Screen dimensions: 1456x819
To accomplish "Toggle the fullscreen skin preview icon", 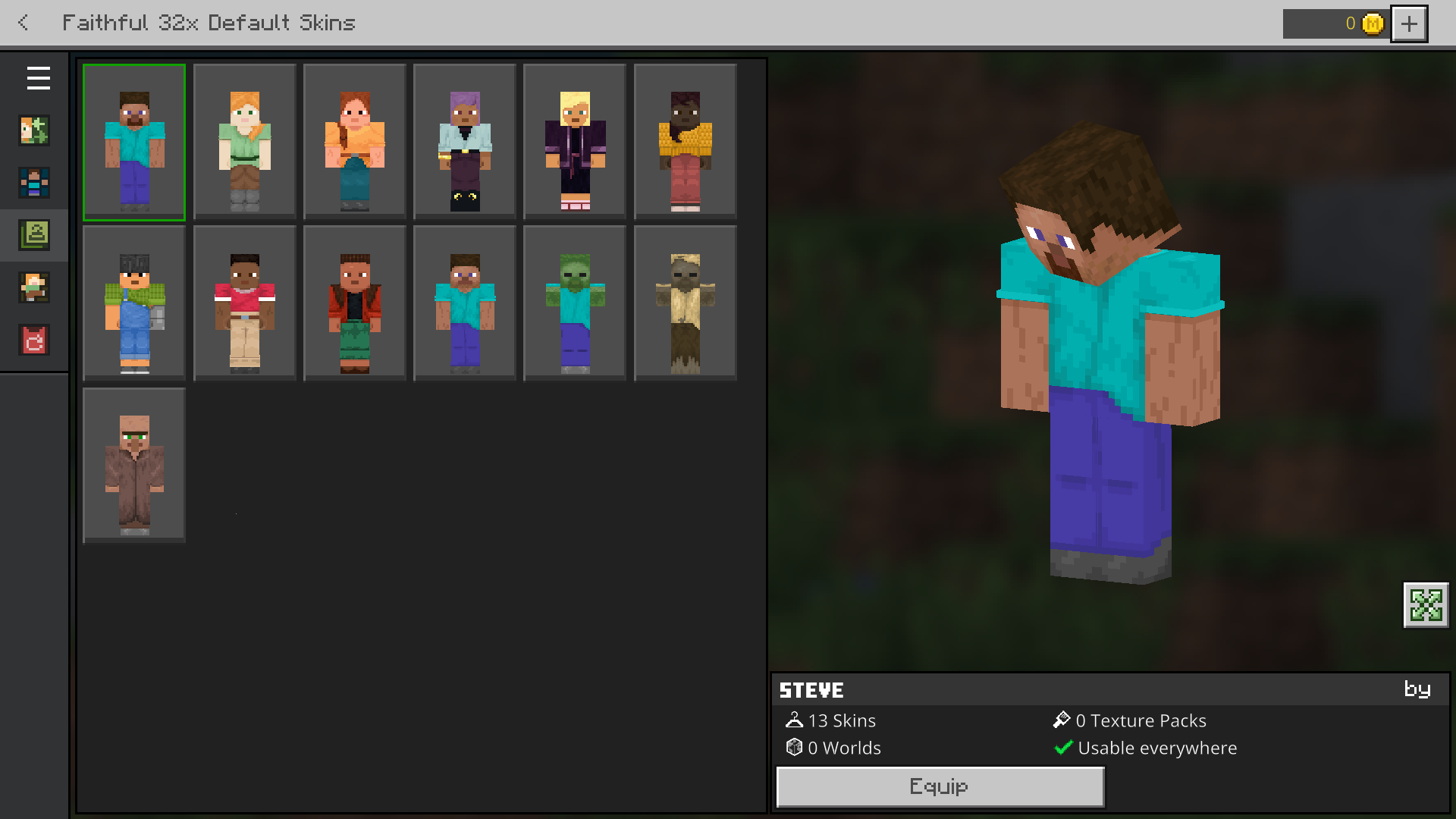I will coord(1426,604).
